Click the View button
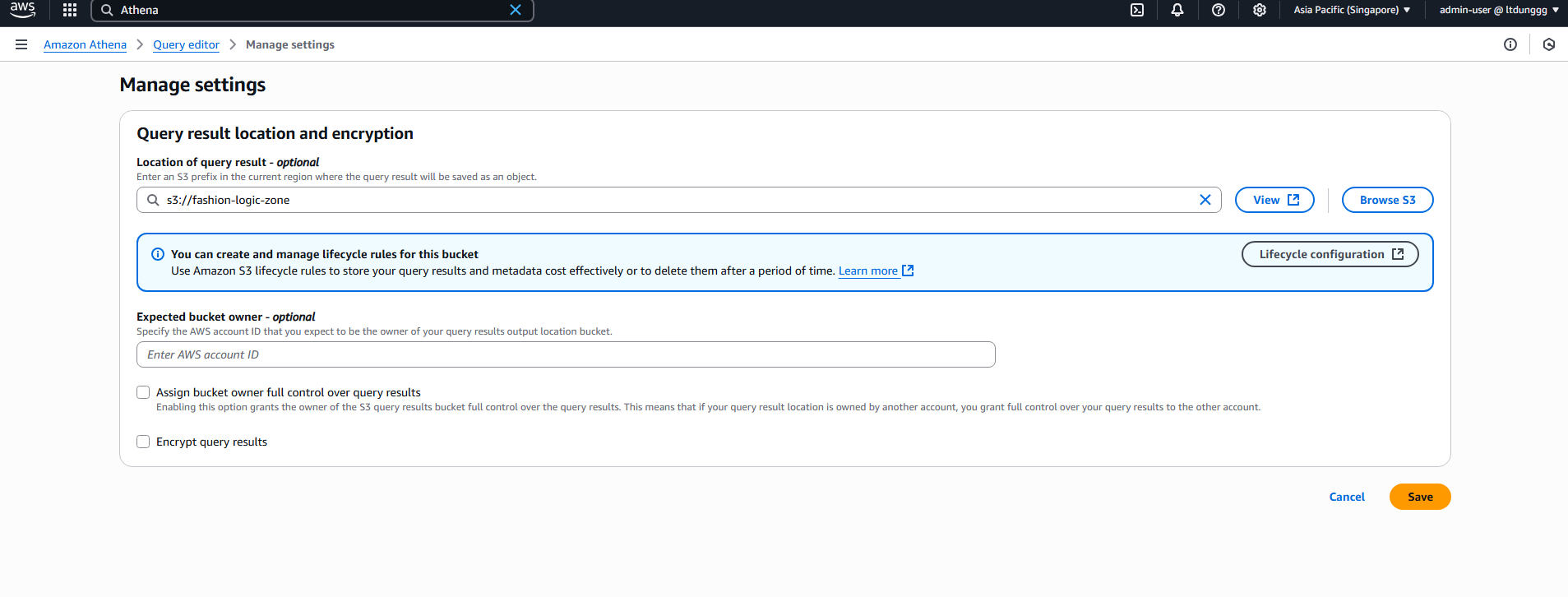 [x=1274, y=200]
